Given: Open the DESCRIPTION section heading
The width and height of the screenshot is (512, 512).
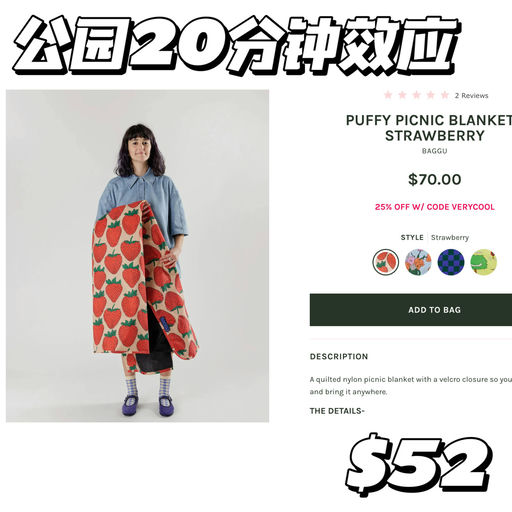Looking at the screenshot, I should click(339, 356).
